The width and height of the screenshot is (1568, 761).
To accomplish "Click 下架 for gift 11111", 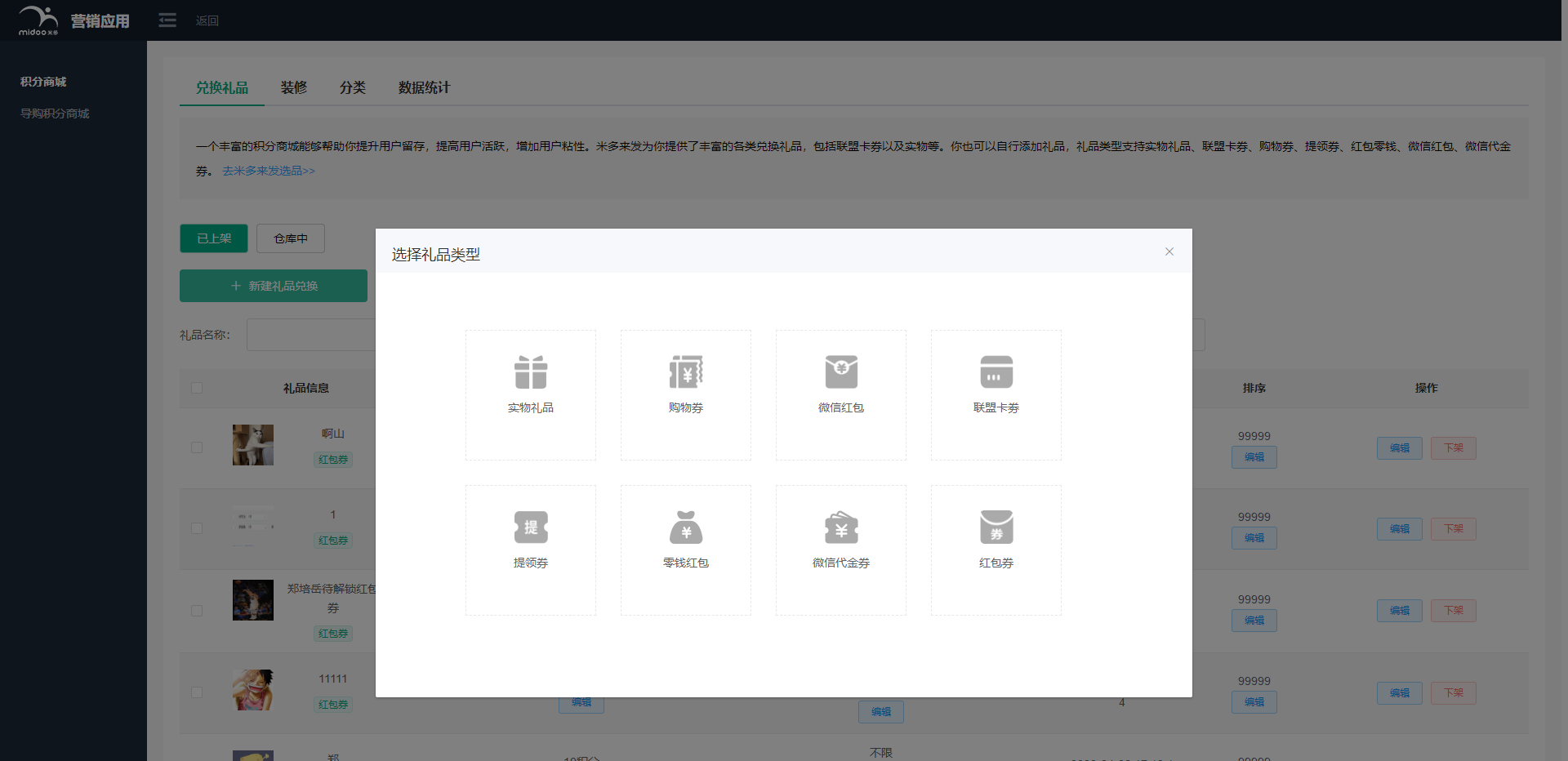I will 1454,693.
